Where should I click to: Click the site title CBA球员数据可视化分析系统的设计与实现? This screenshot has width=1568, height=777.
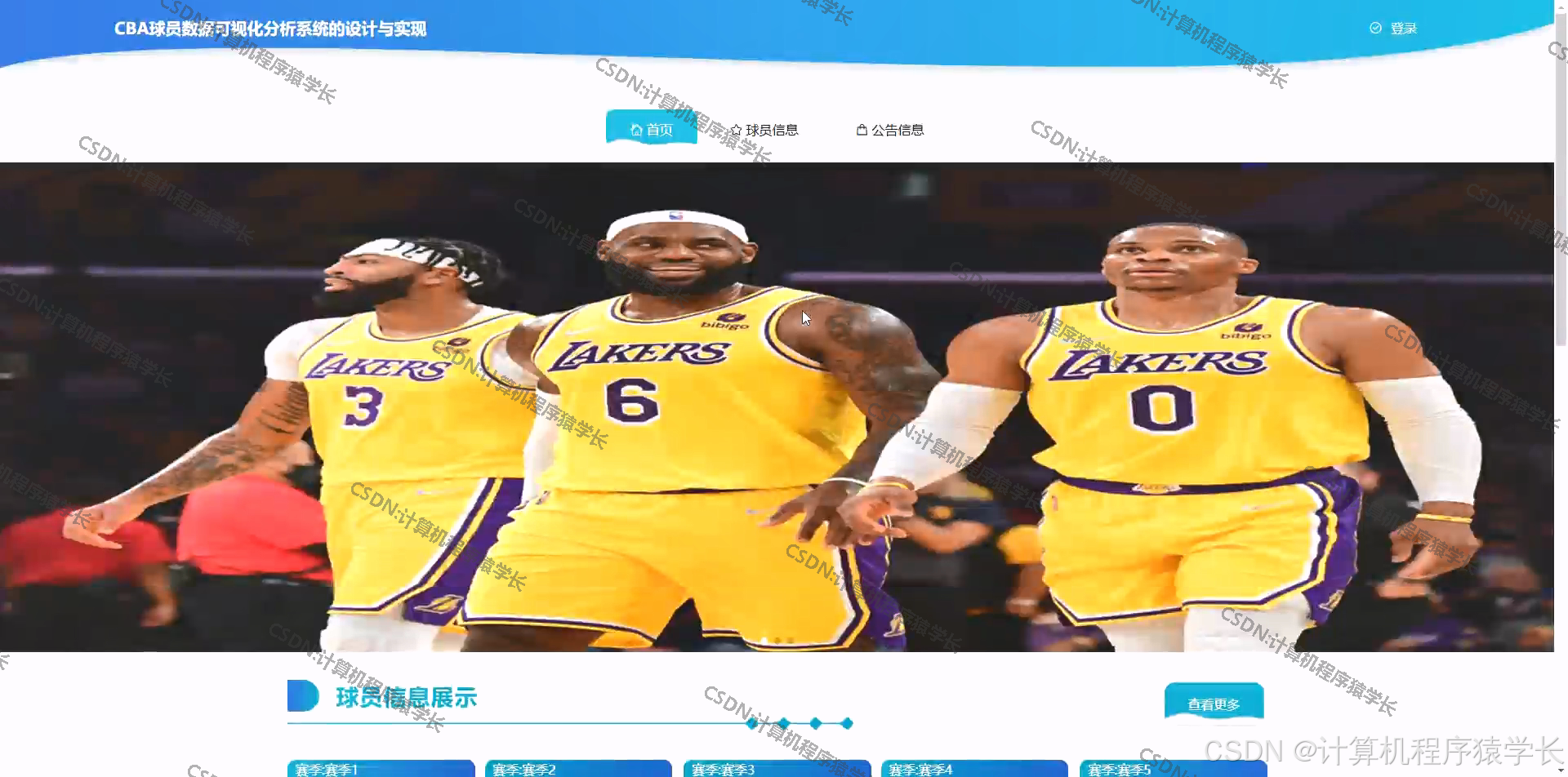tap(270, 29)
